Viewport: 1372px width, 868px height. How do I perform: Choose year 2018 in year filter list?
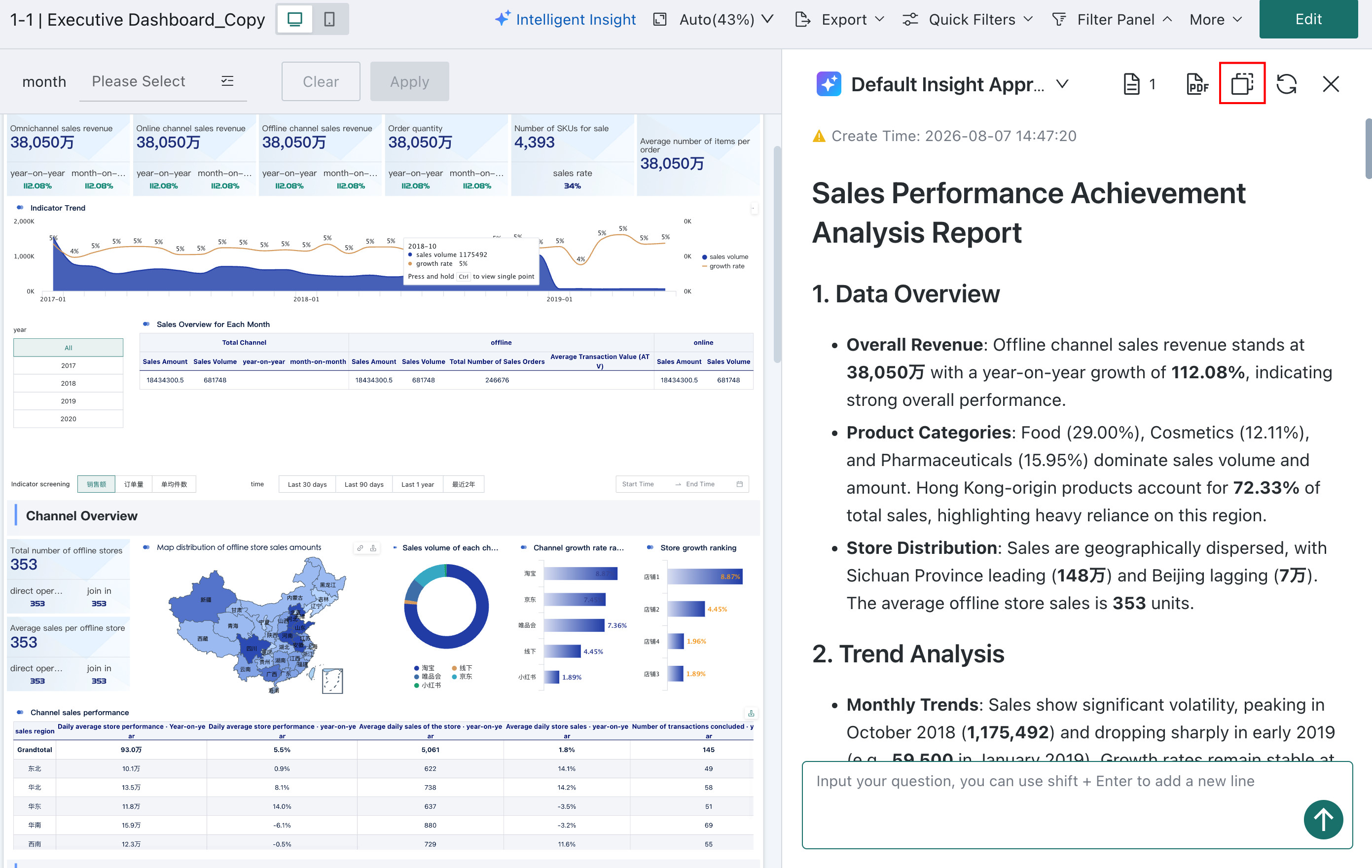coord(69,383)
